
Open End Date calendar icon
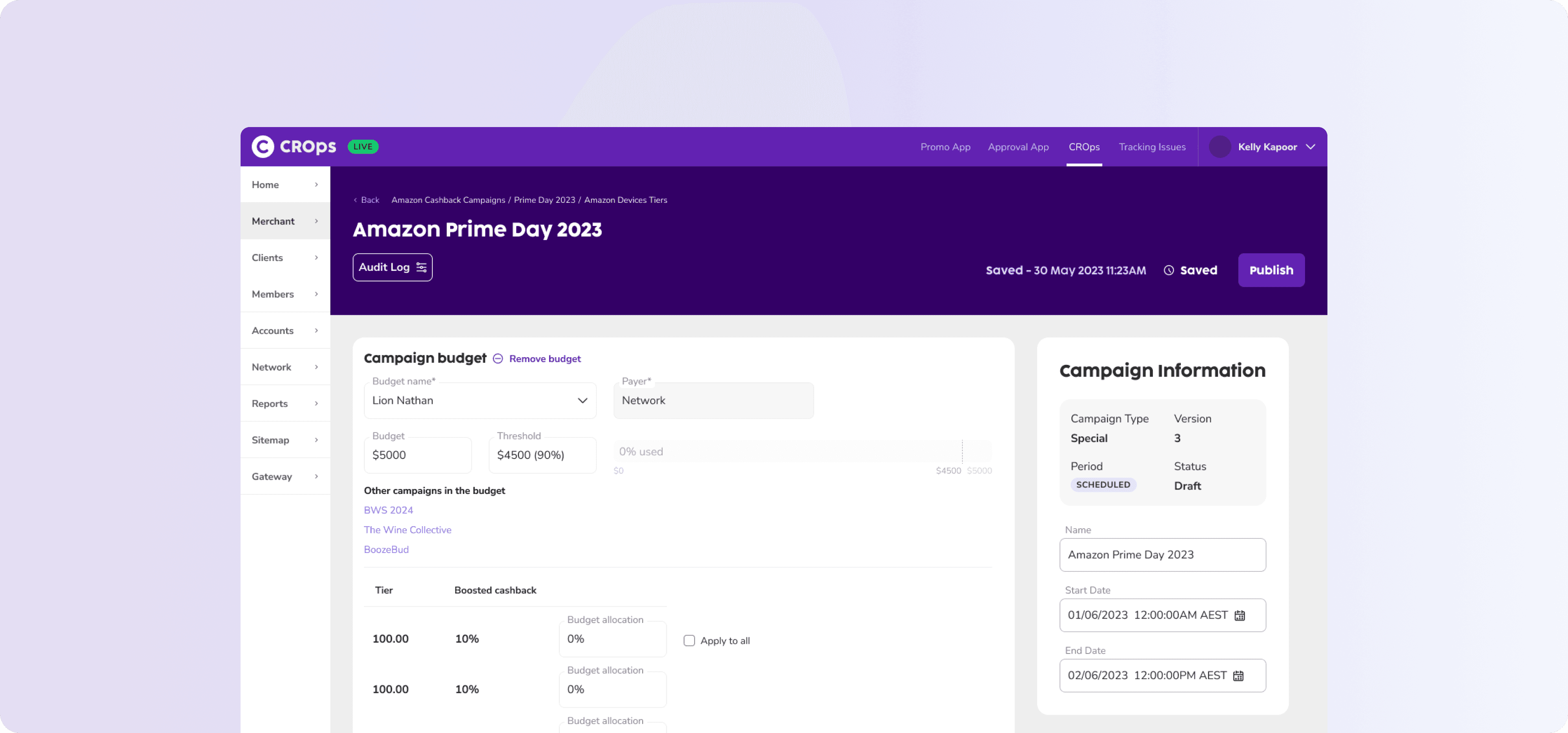pos(1239,676)
